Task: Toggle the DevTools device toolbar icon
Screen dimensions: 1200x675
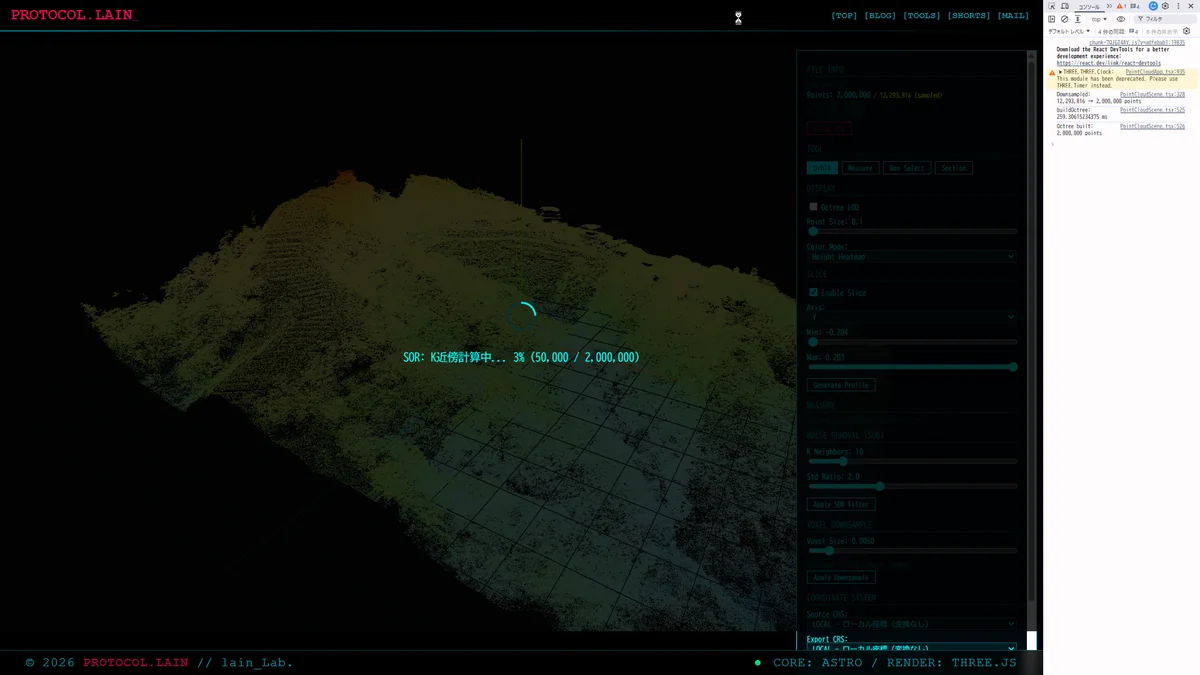Action: click(1065, 6)
